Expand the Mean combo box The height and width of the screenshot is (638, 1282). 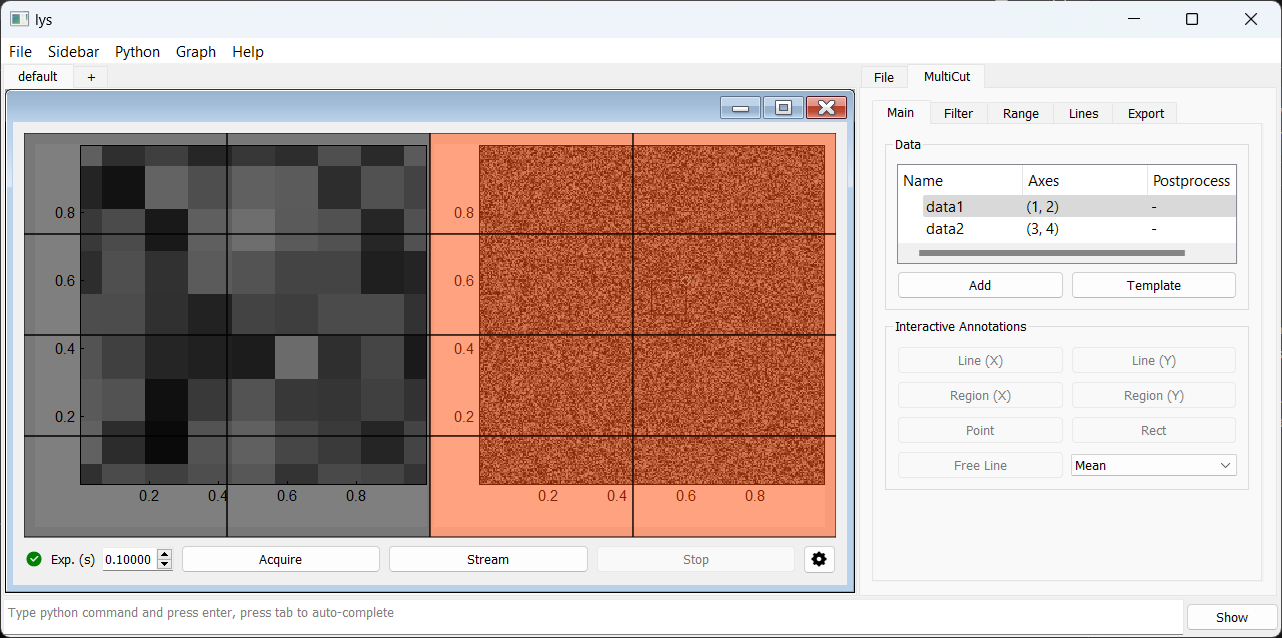tap(1153, 465)
